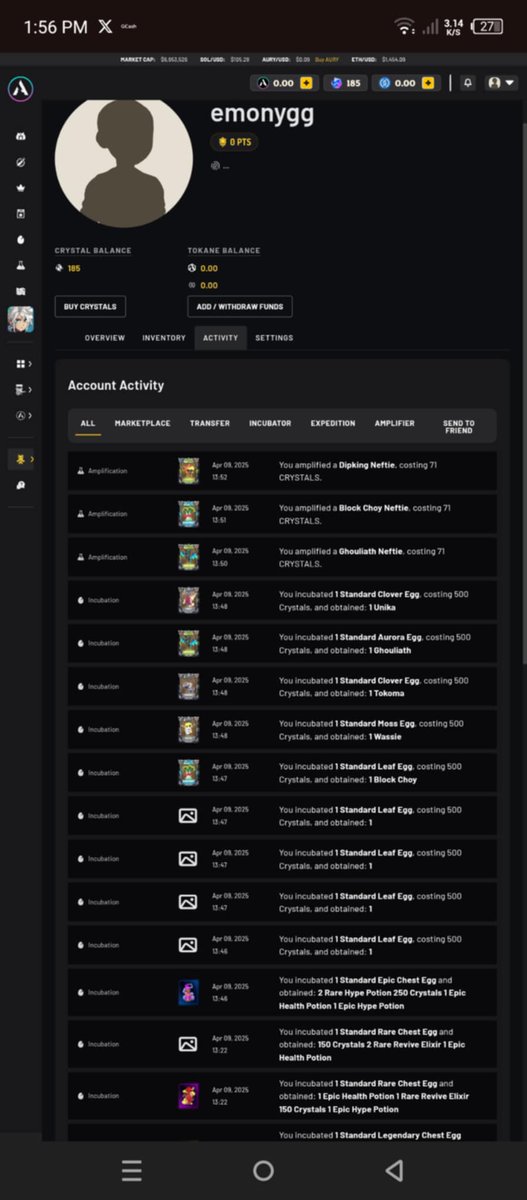
Task: Click the flask icon in the Dipking Neftie row
Action: (x=80, y=470)
